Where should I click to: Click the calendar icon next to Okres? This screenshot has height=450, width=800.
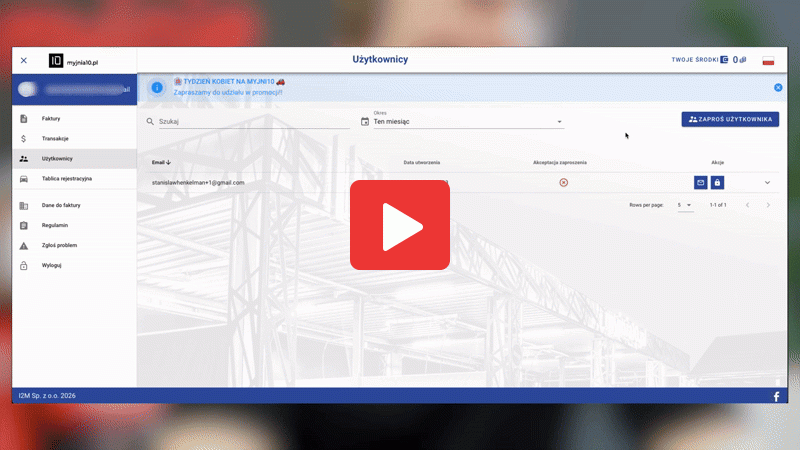point(365,122)
